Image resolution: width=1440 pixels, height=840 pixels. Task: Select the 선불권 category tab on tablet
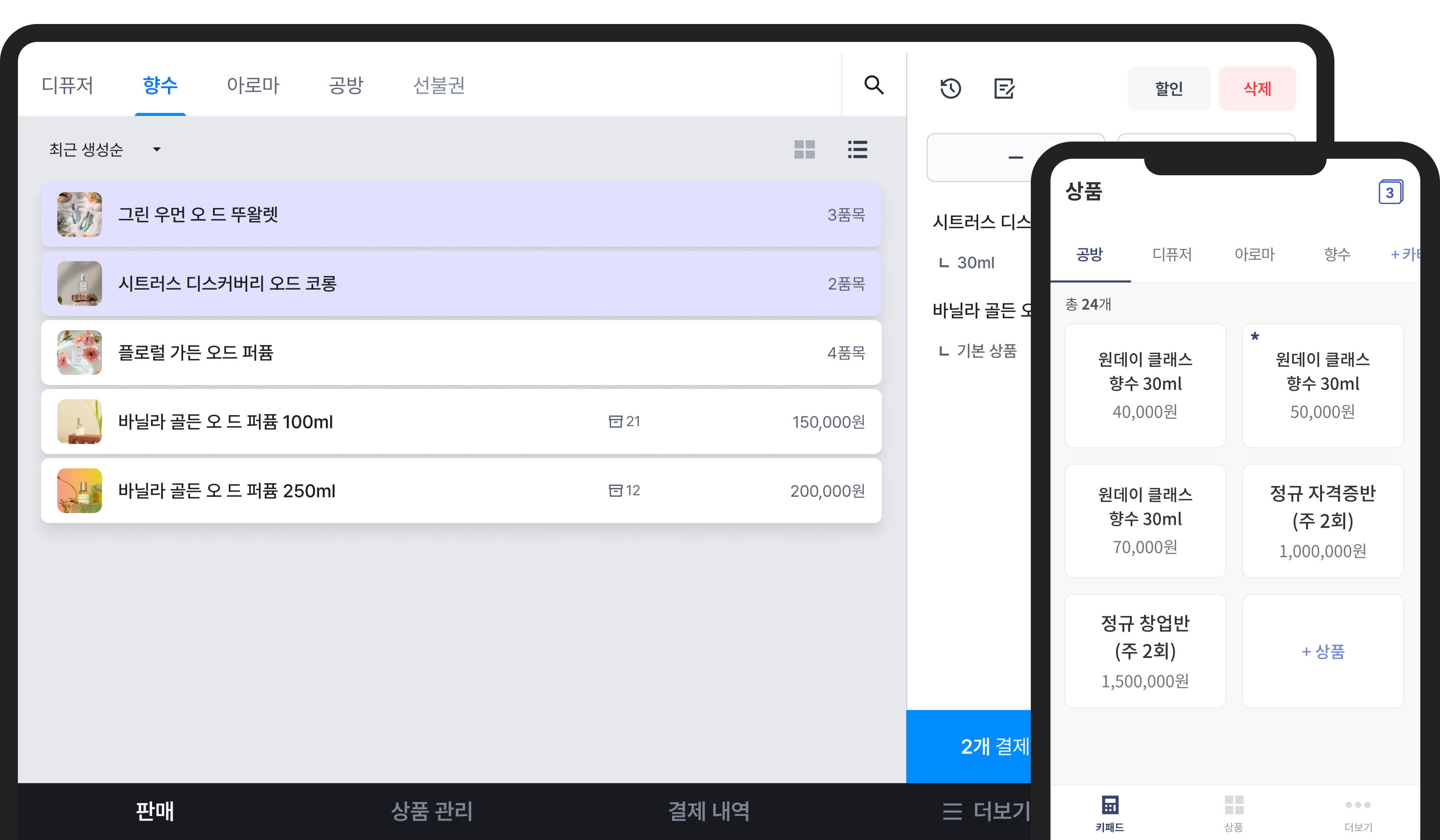point(439,85)
